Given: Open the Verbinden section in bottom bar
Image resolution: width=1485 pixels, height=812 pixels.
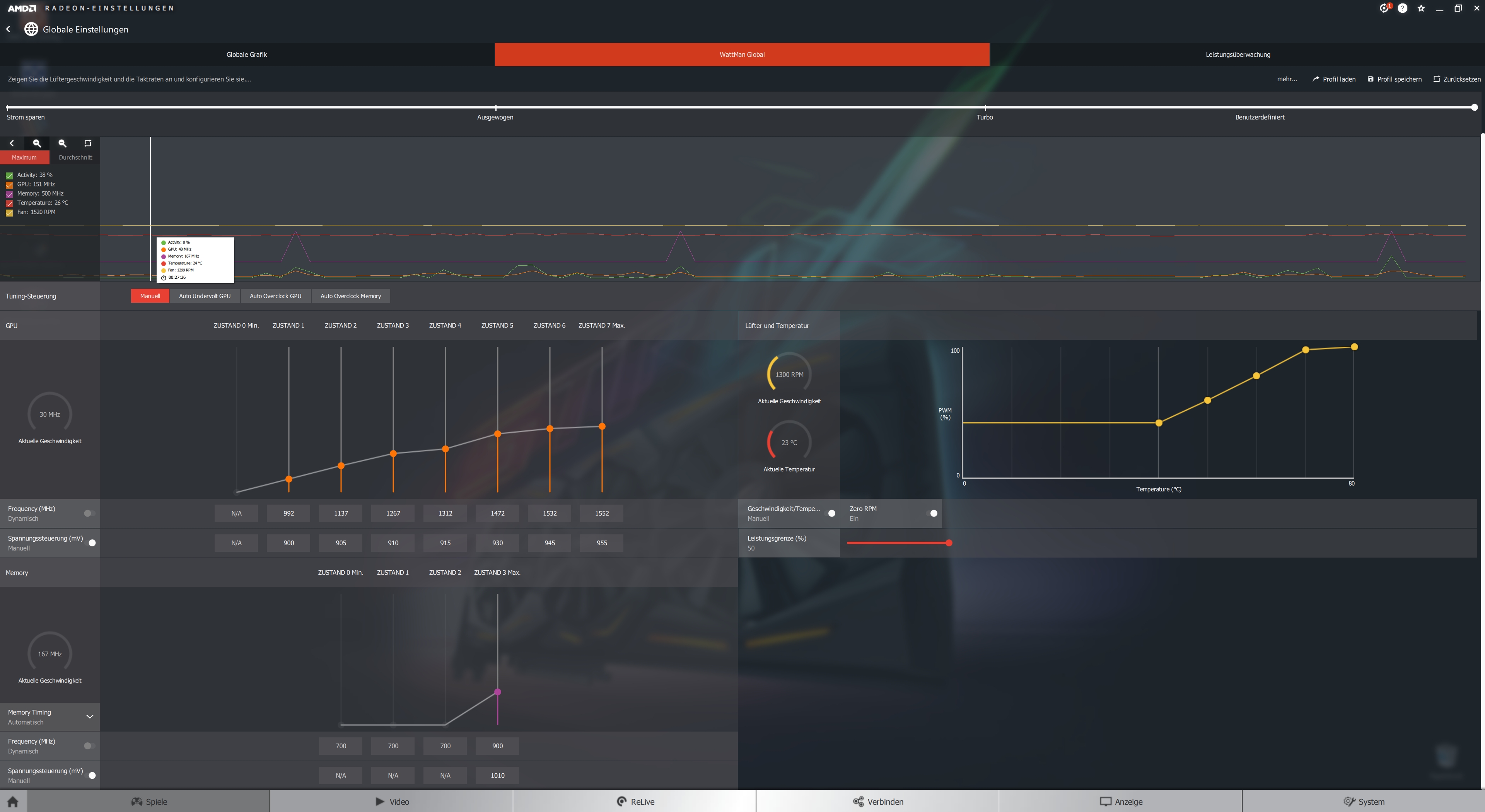Looking at the screenshot, I should point(877,802).
